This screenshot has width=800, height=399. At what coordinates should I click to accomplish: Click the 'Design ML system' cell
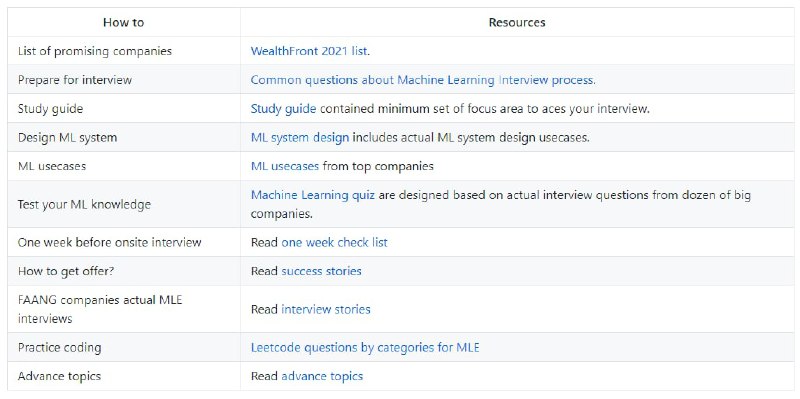[124, 138]
